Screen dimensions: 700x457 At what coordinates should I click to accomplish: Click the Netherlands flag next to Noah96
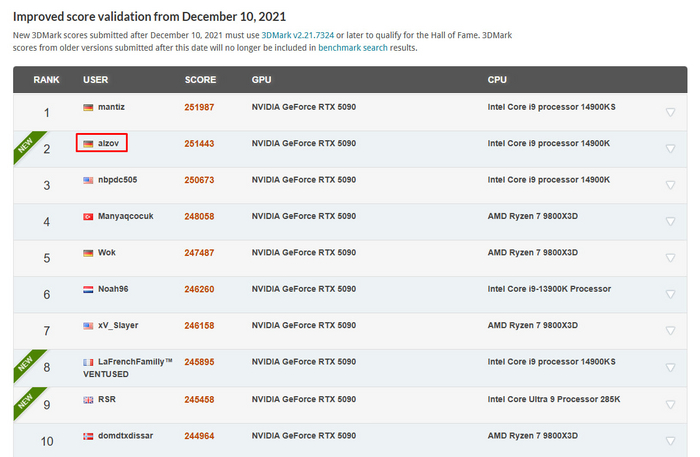(88, 289)
